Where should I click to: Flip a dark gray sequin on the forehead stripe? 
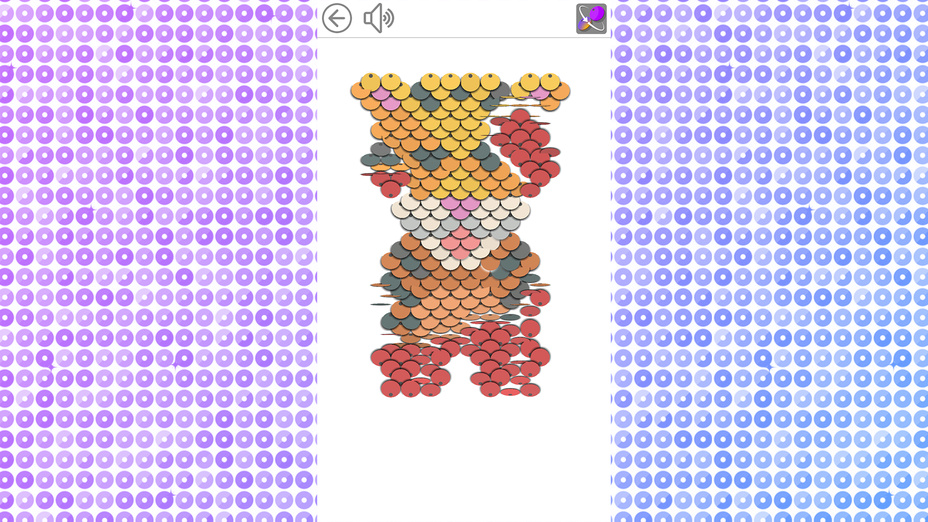pos(420,91)
